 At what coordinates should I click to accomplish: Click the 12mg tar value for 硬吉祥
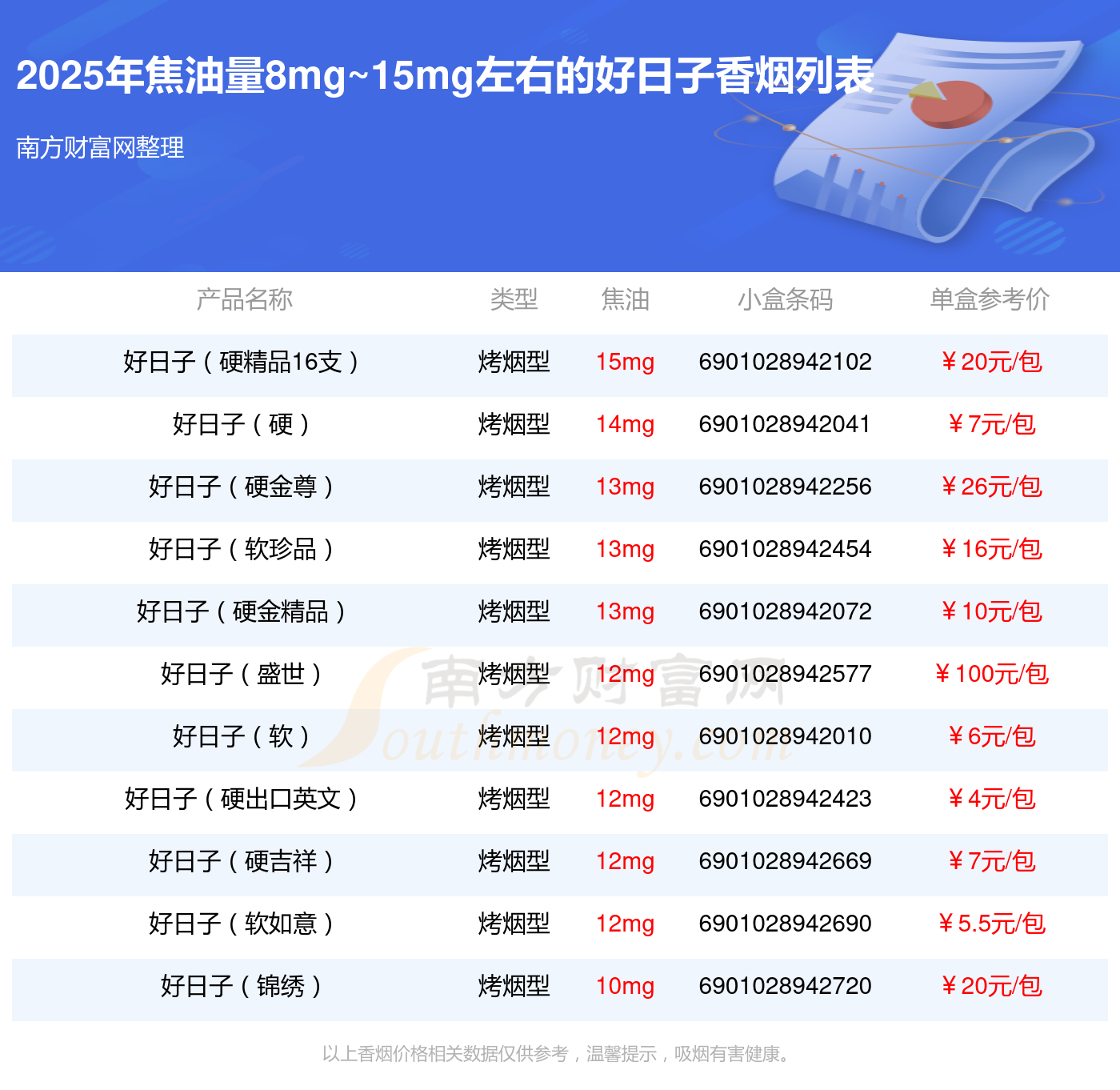pyautogui.click(x=625, y=862)
